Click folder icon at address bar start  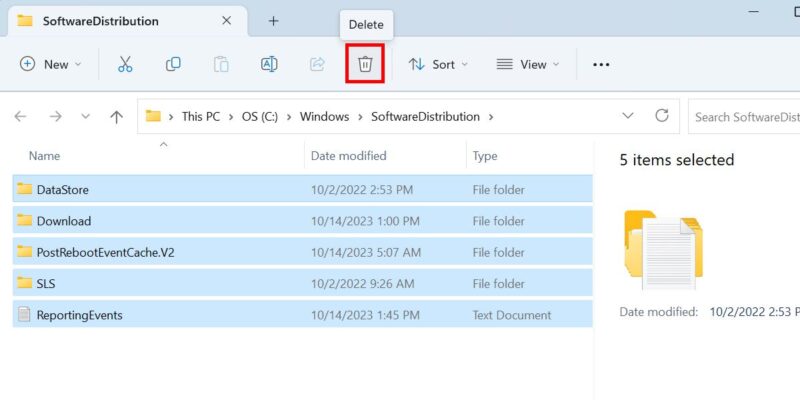[x=153, y=116]
